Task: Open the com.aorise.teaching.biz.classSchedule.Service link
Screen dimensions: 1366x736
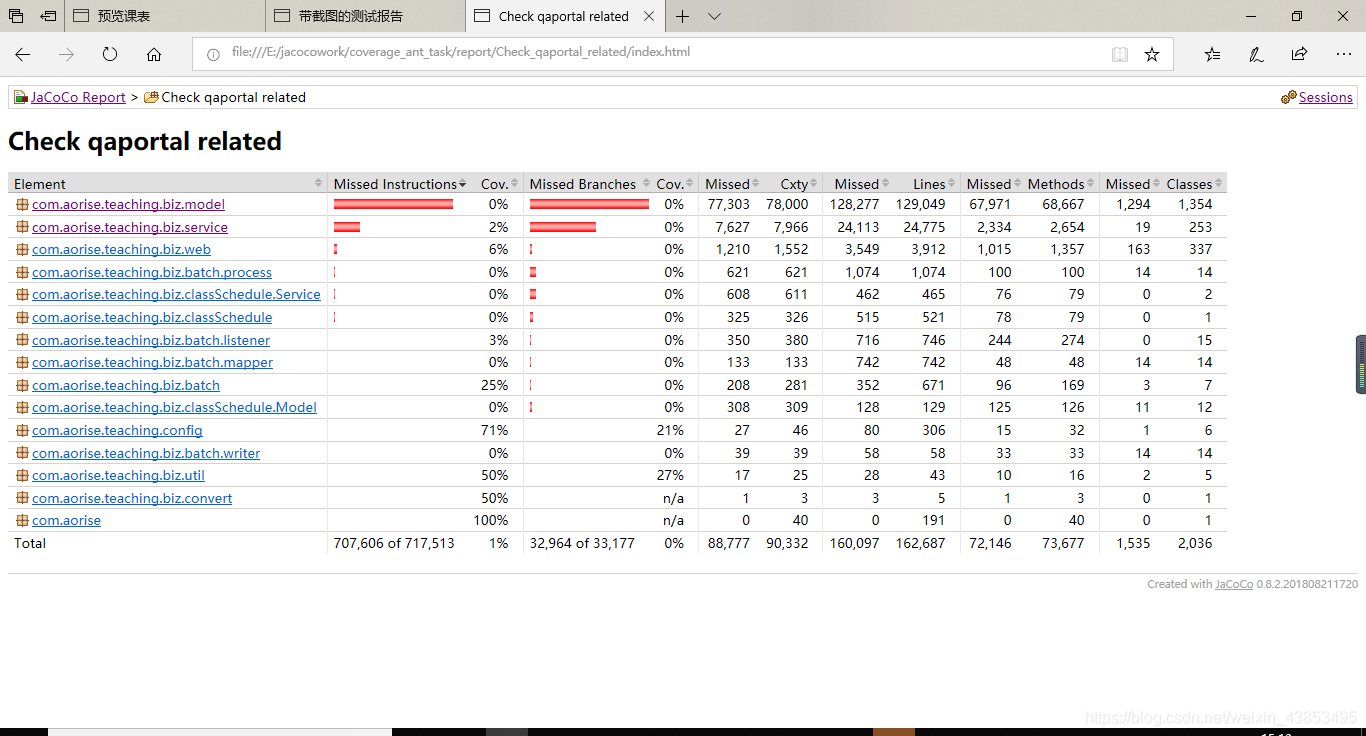Action: tap(176, 294)
